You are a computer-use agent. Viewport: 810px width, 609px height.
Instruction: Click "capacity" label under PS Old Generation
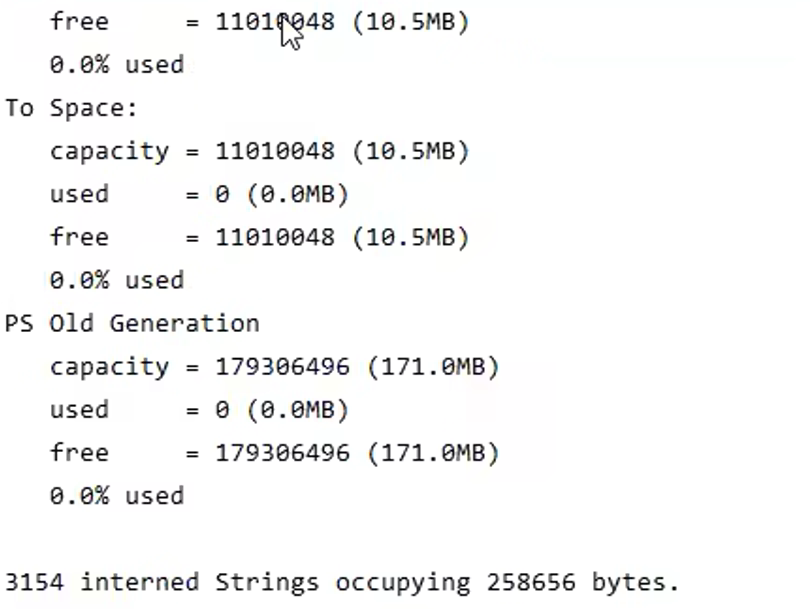(x=110, y=367)
